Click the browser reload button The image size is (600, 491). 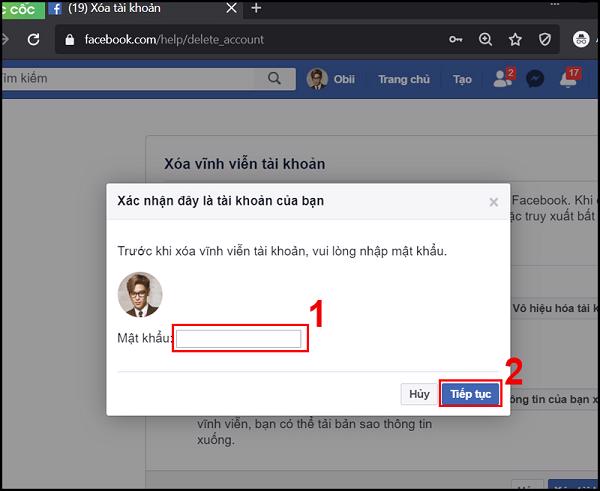coord(33,40)
